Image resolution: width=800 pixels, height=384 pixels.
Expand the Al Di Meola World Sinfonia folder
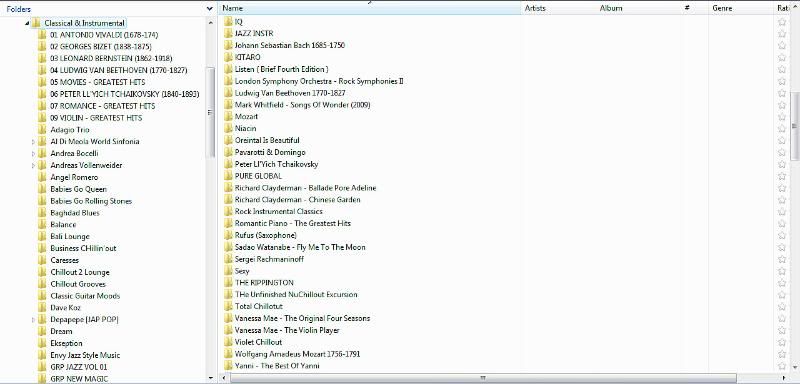click(x=34, y=142)
